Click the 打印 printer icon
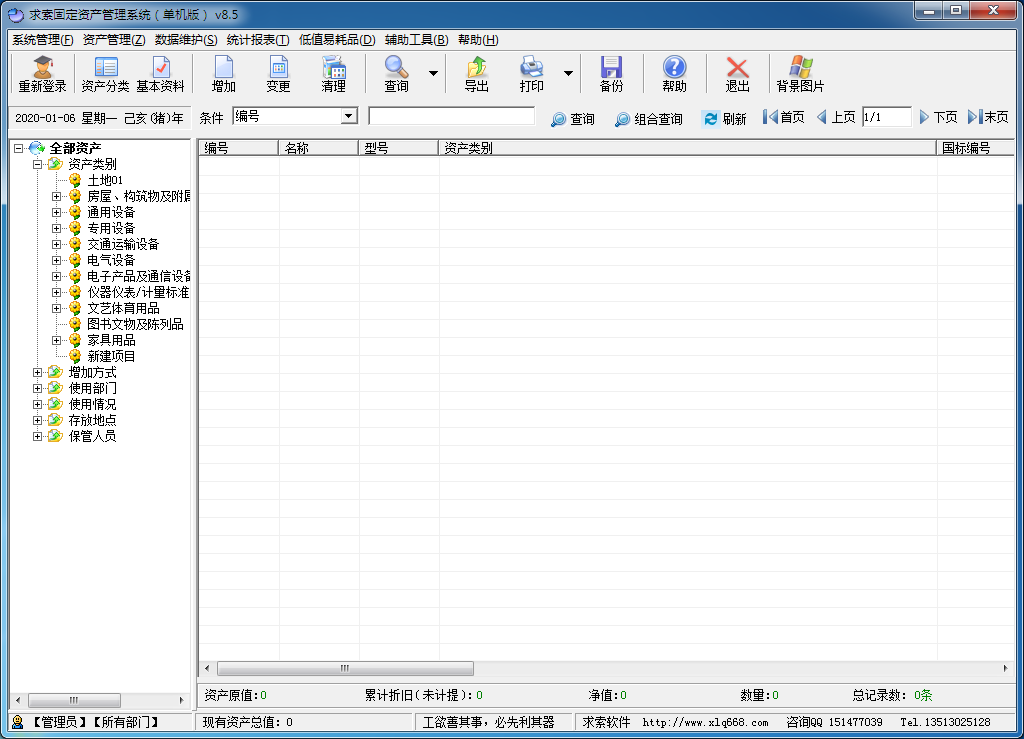 532,74
